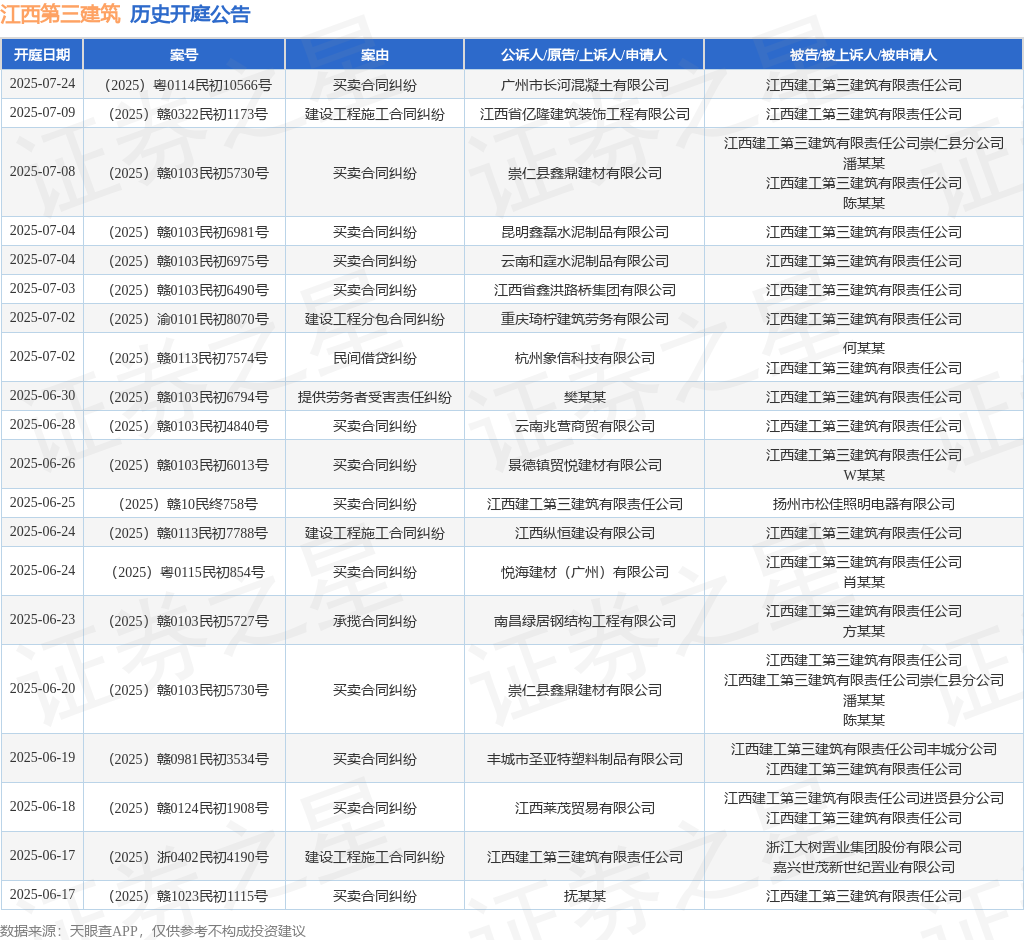Select the 公诉人/原告/上诉人/申请人 column header
Image resolution: width=1024 pixels, height=940 pixels.
click(584, 55)
